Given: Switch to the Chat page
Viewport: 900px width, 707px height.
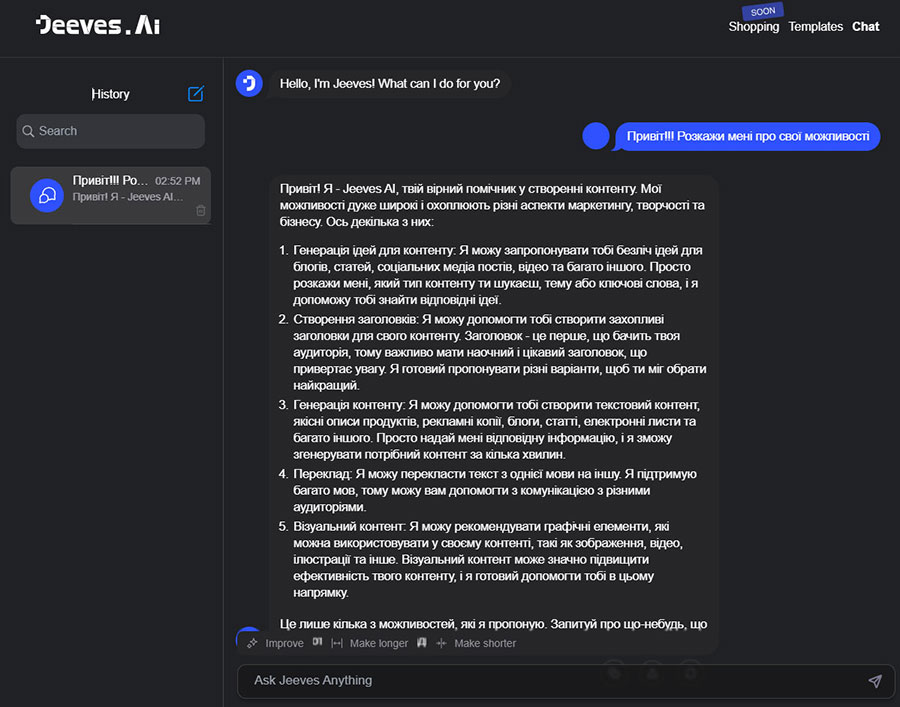Looking at the screenshot, I should (x=866, y=26).
